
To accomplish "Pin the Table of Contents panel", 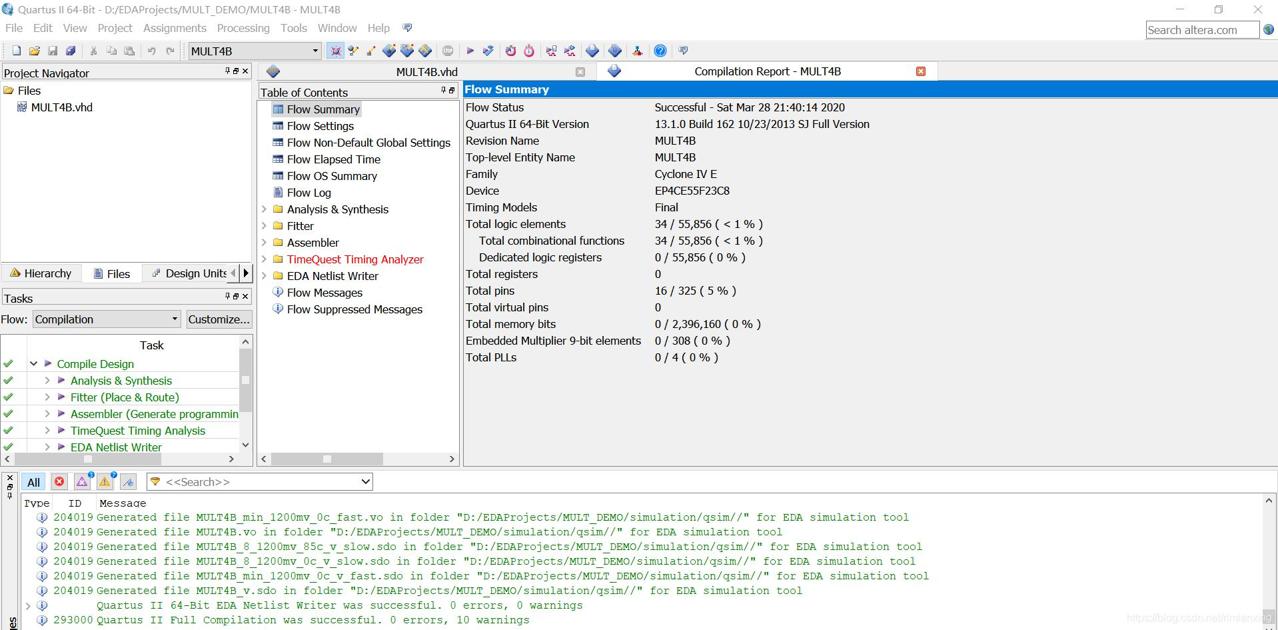I will [443, 91].
